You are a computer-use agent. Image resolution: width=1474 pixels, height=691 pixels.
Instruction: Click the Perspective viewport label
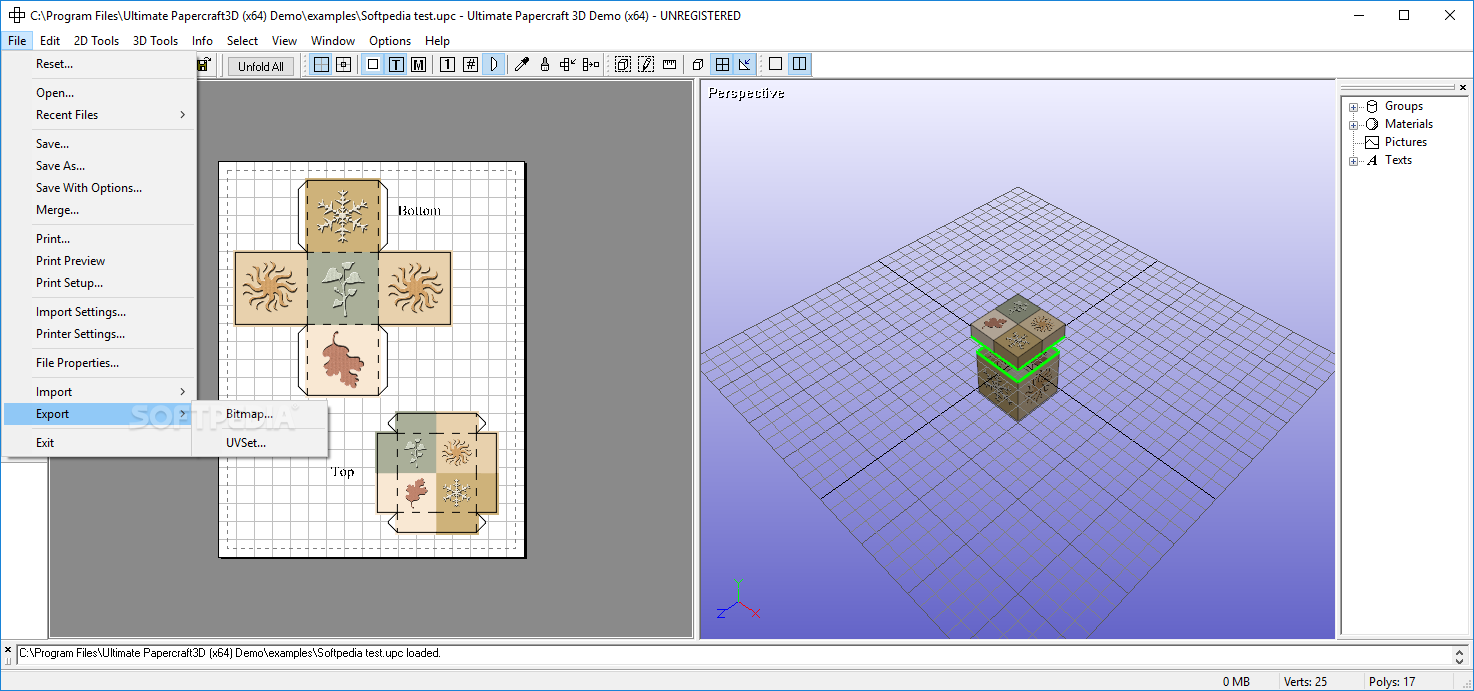pyautogui.click(x=746, y=93)
